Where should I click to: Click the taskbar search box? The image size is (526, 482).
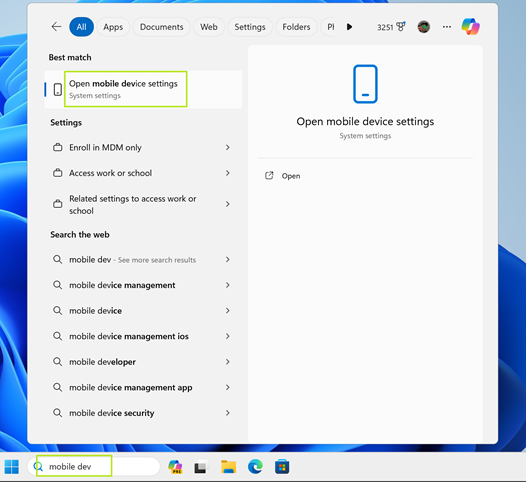pos(94,466)
